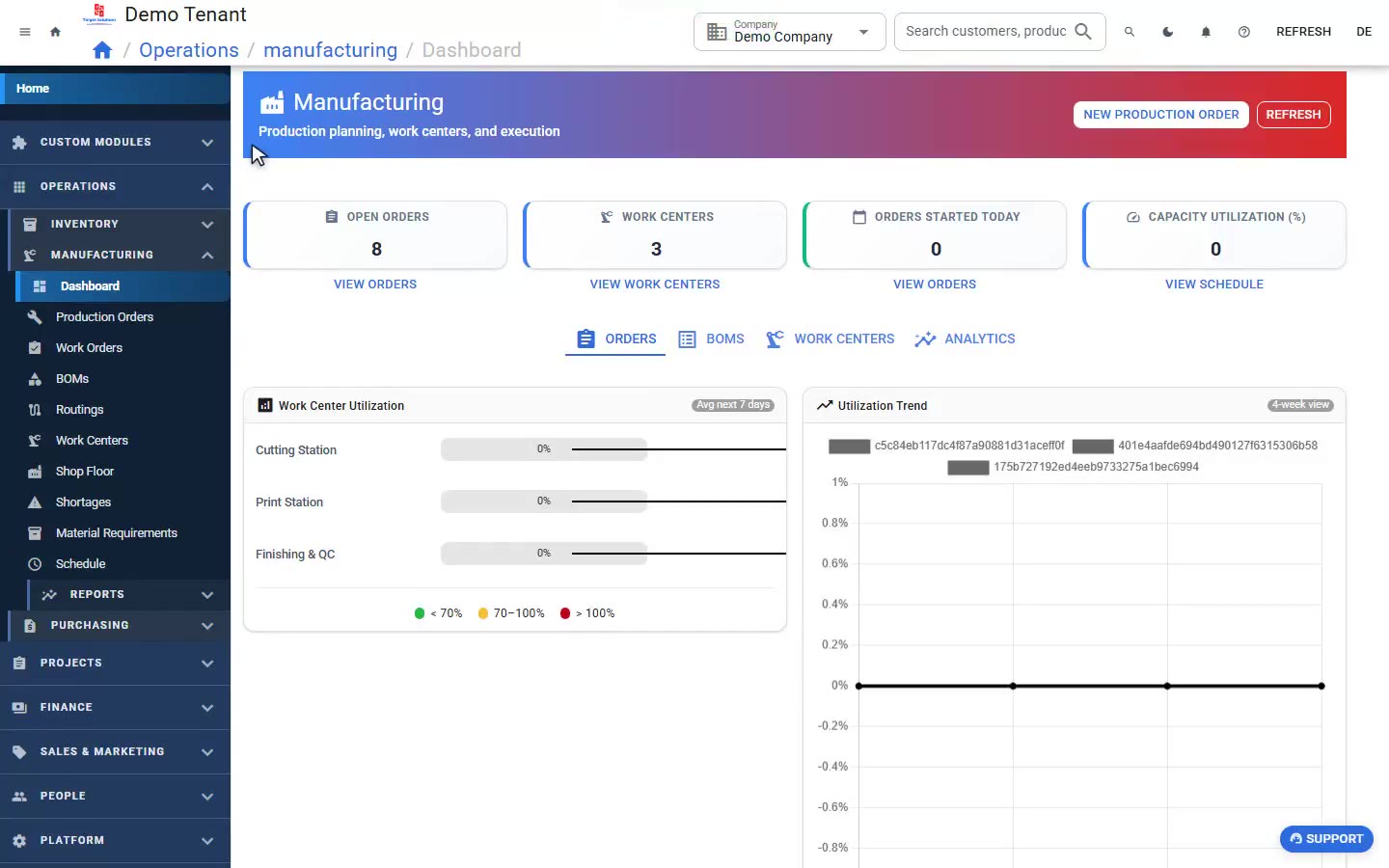Click the Print Station utilization bar

coord(544,502)
